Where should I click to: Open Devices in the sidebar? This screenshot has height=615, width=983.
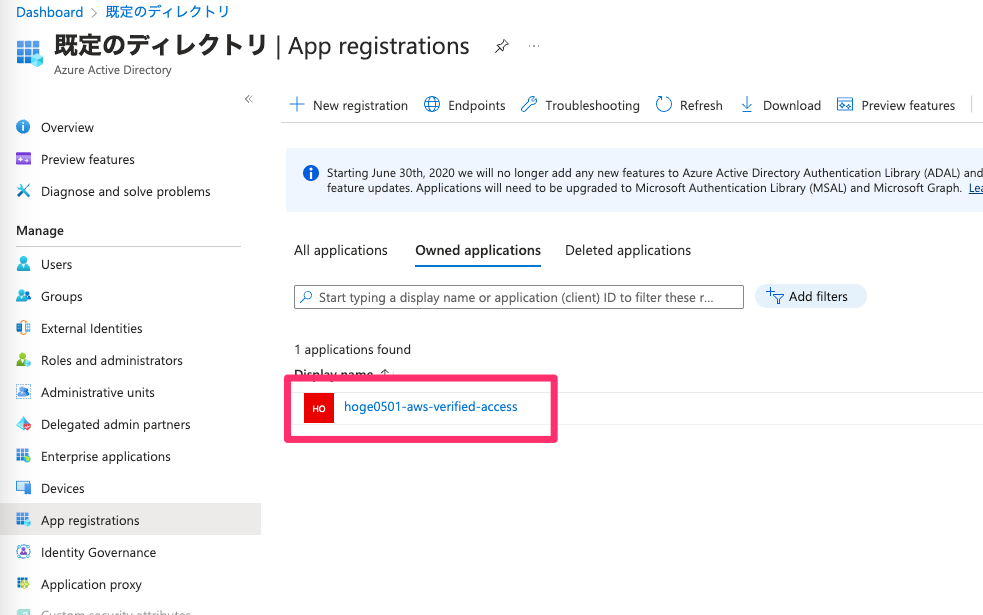point(63,488)
